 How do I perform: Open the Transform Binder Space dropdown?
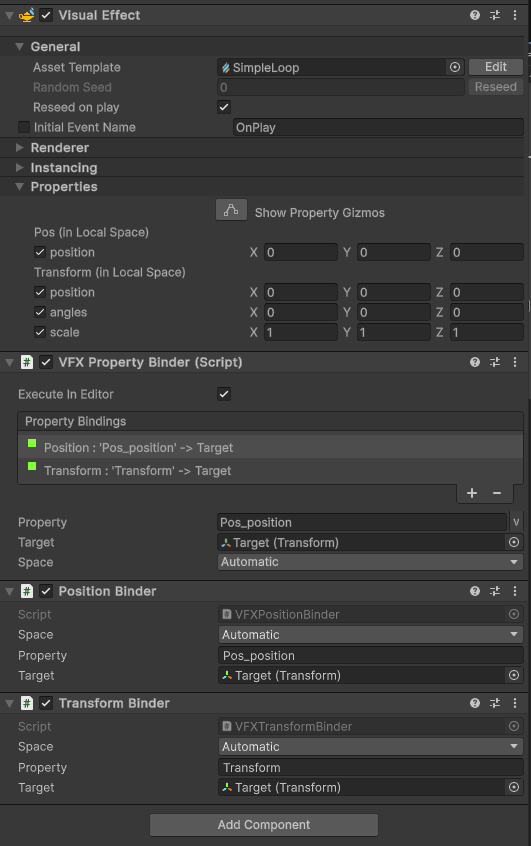tap(370, 747)
